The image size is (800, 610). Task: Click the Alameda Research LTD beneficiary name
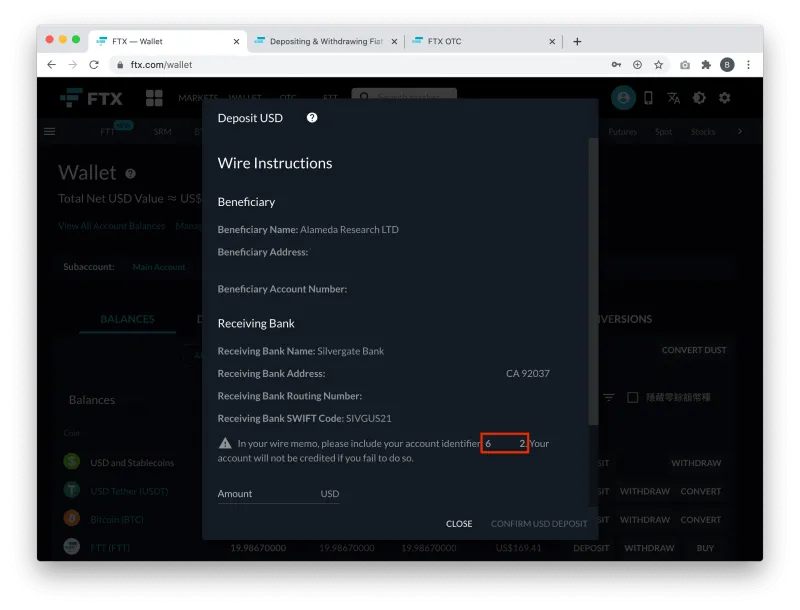349,230
